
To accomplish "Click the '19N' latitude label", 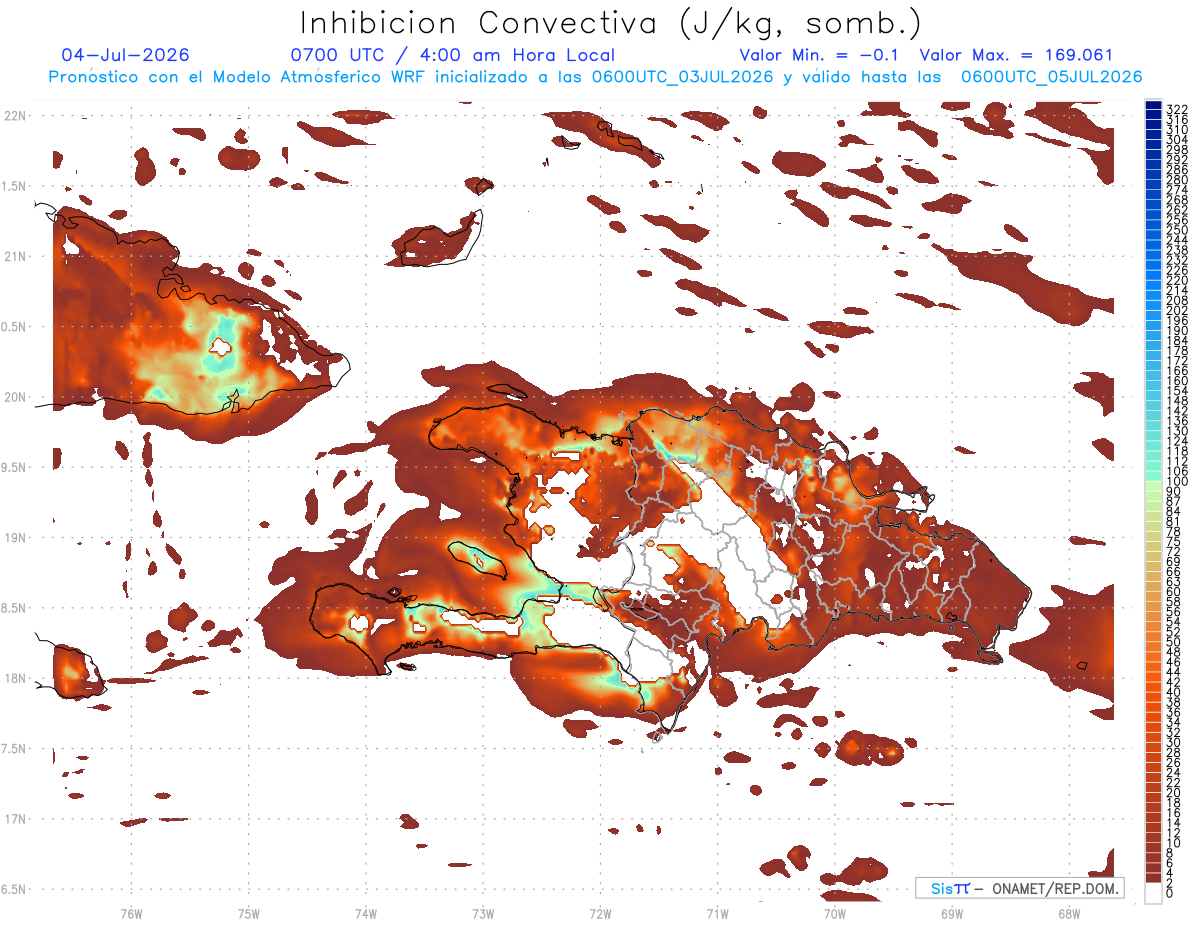I will pyautogui.click(x=14, y=538).
